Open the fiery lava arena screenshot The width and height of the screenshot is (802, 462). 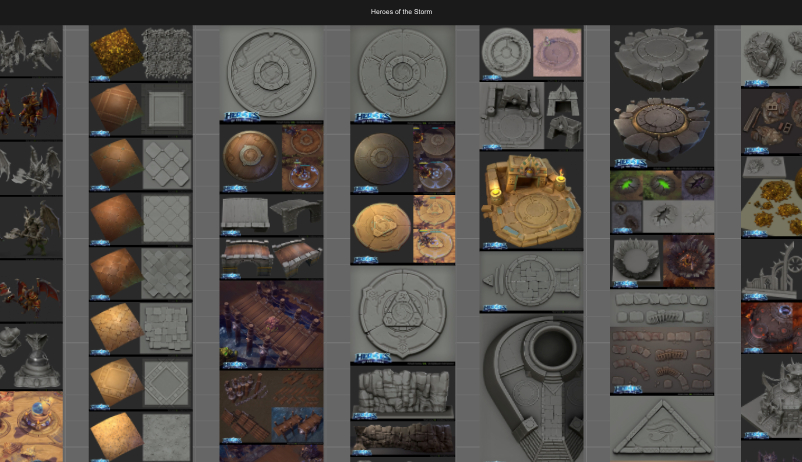pos(771,328)
